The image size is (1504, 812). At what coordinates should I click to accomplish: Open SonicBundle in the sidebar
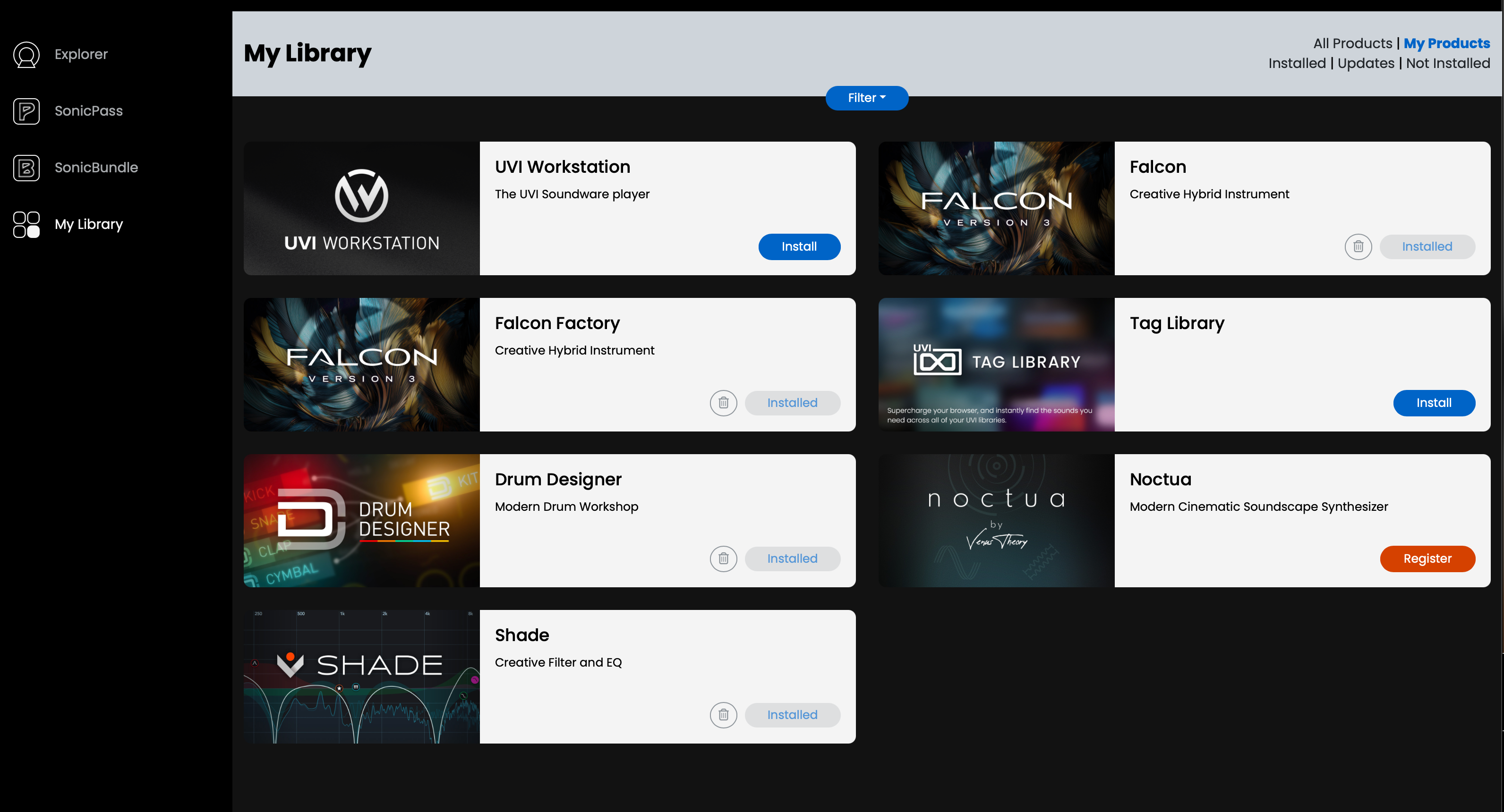[96, 168]
